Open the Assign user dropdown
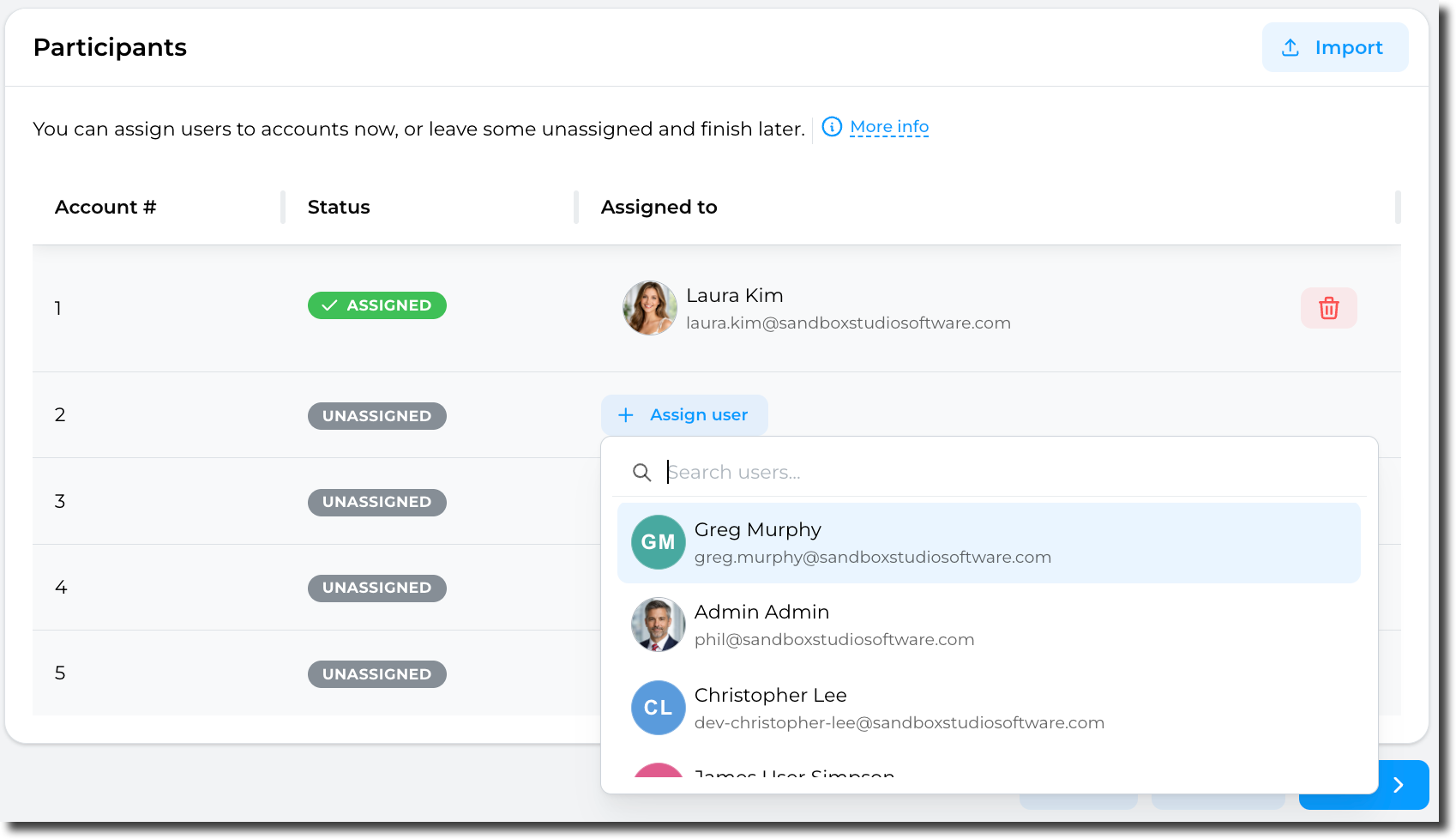1456x839 pixels. point(684,415)
